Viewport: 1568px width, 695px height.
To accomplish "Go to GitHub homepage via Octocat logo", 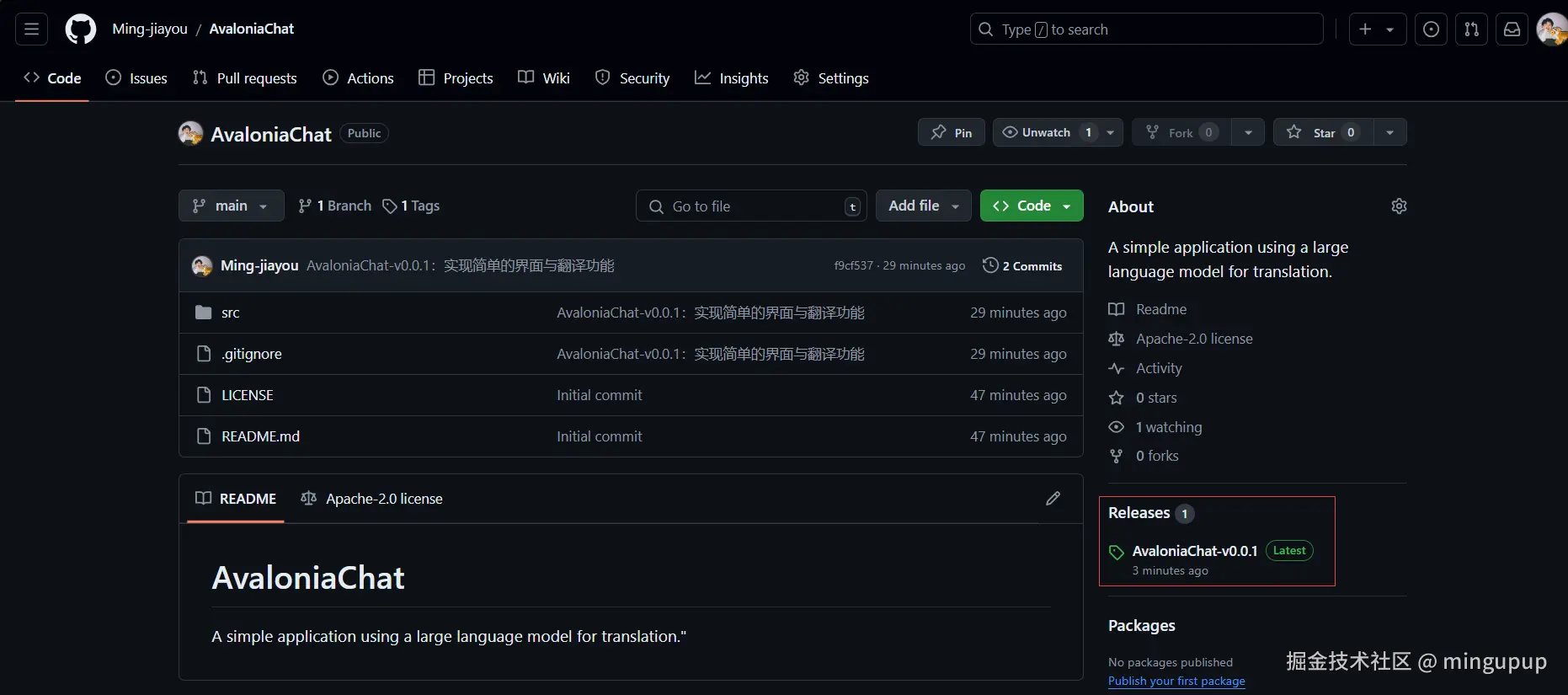I will 81,29.
